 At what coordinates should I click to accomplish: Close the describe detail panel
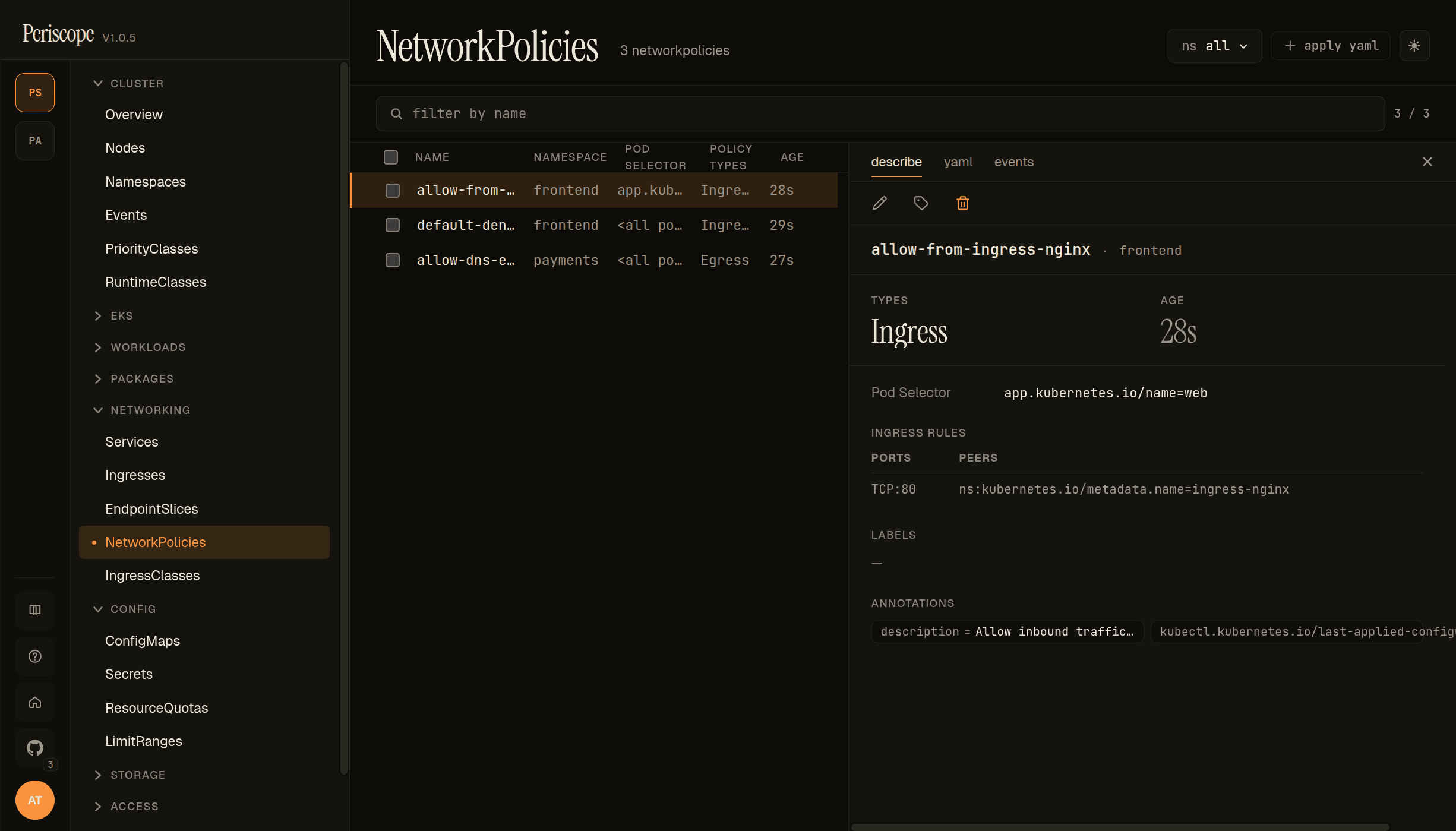click(1427, 162)
